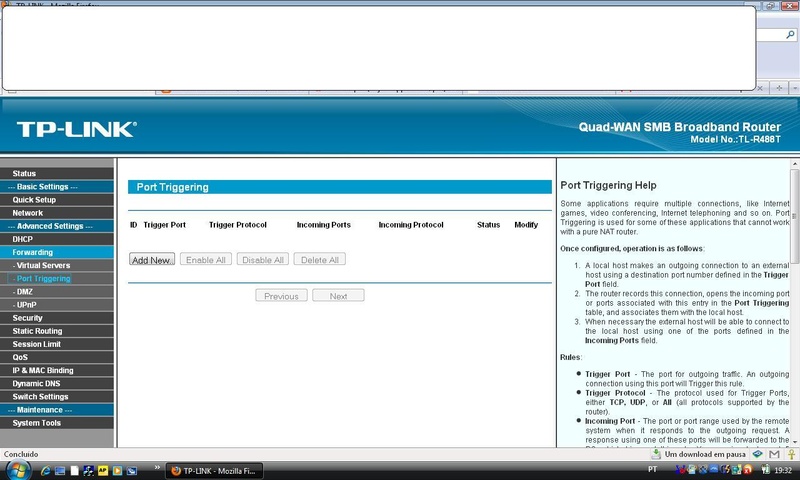
Task: Open the Security menu item
Action: click(x=57, y=318)
